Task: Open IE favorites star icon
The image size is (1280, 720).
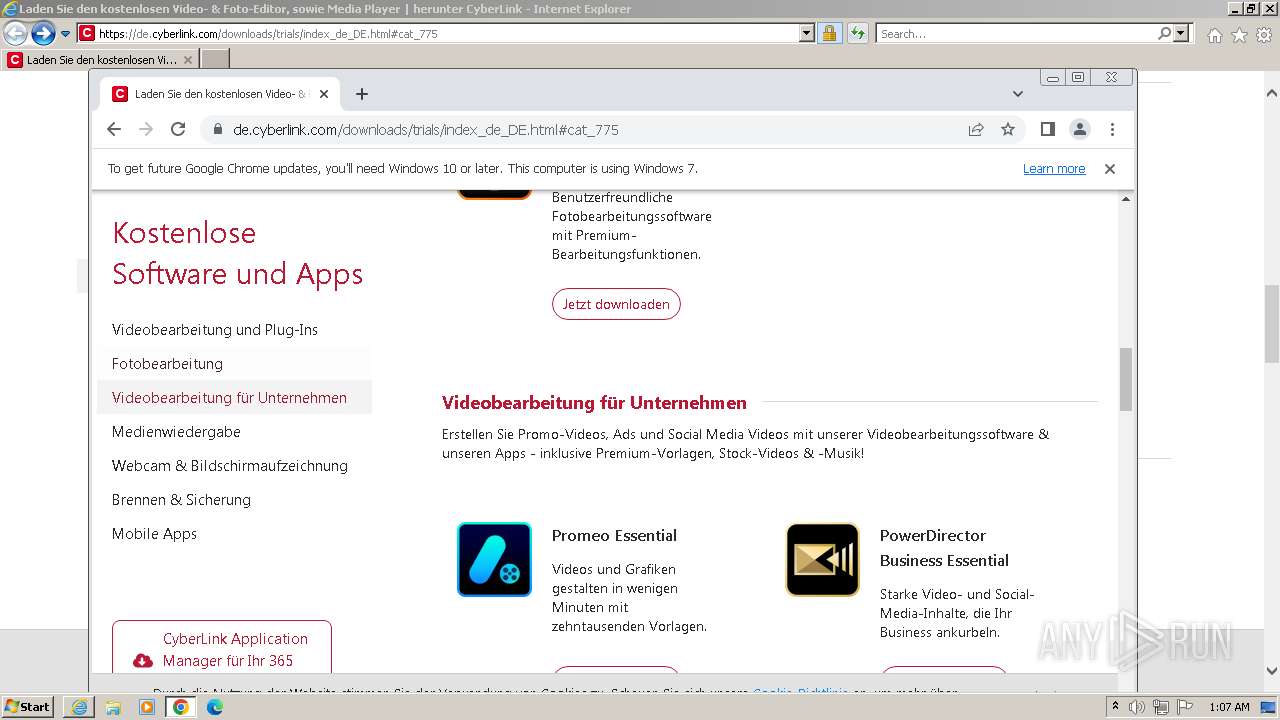Action: point(1239,35)
